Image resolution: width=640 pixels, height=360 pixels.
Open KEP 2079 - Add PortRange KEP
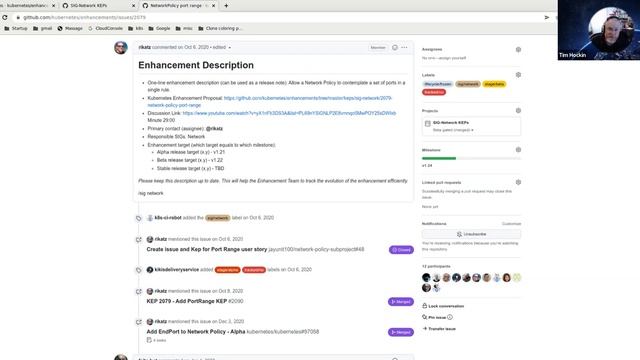(x=187, y=301)
